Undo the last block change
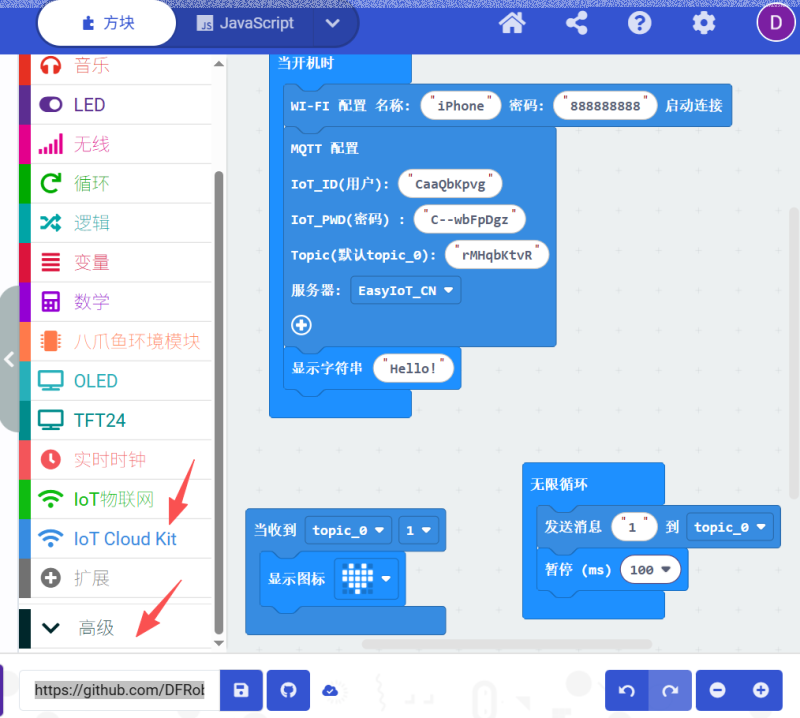 pyautogui.click(x=627, y=690)
